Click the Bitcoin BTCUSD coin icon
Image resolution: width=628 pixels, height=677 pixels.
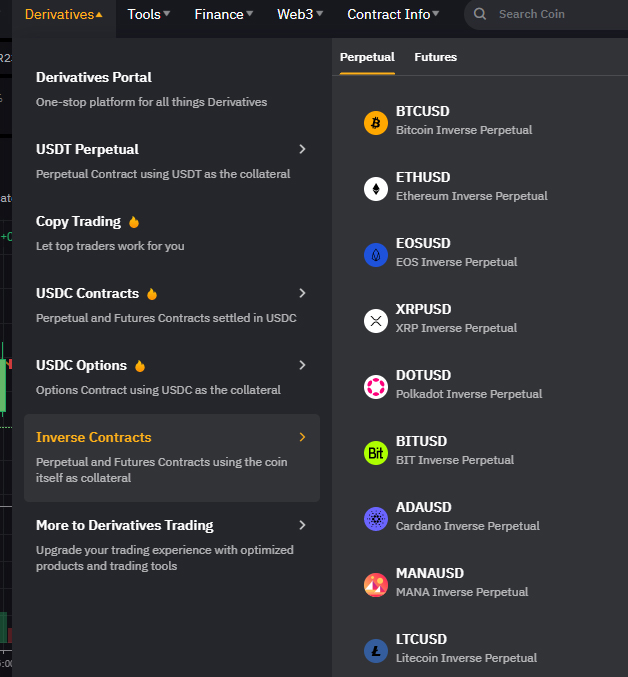[x=376, y=123]
